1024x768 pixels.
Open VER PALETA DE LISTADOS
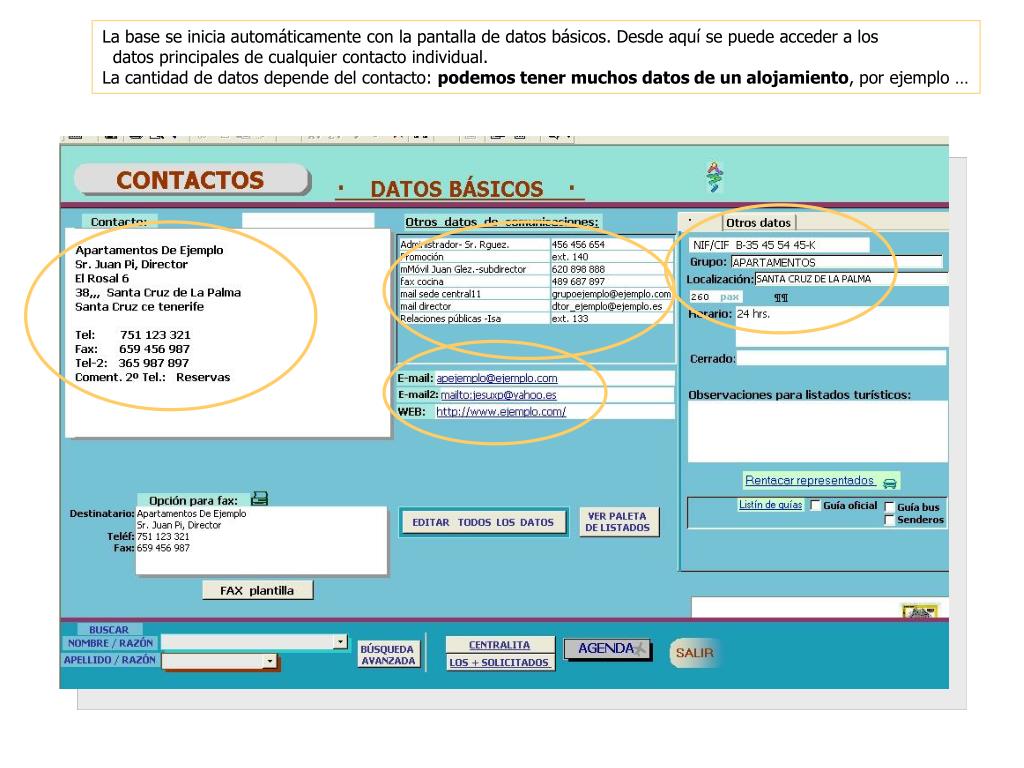pos(618,522)
